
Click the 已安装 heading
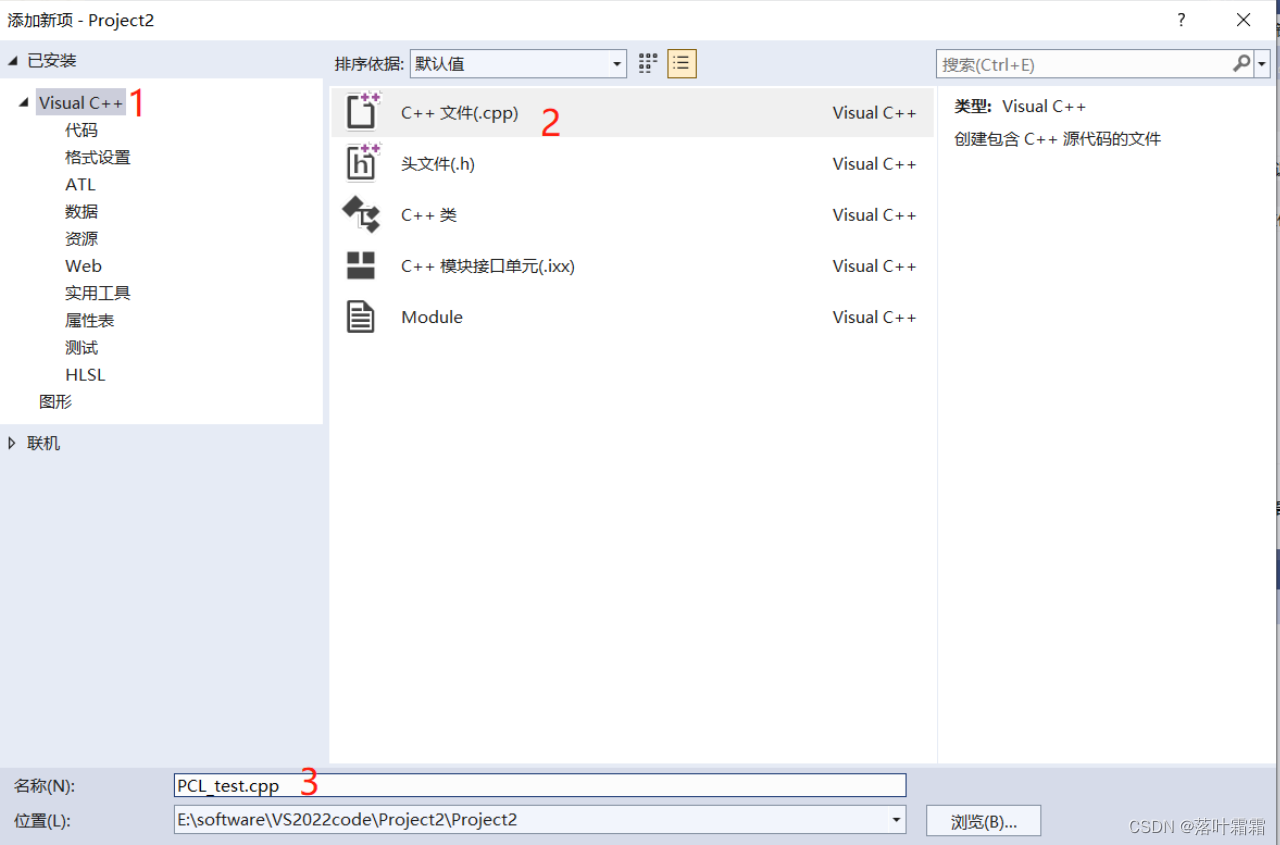[x=52, y=61]
